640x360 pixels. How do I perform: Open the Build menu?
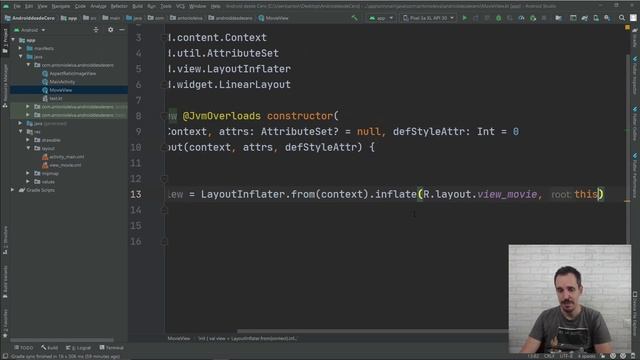coord(138,6)
